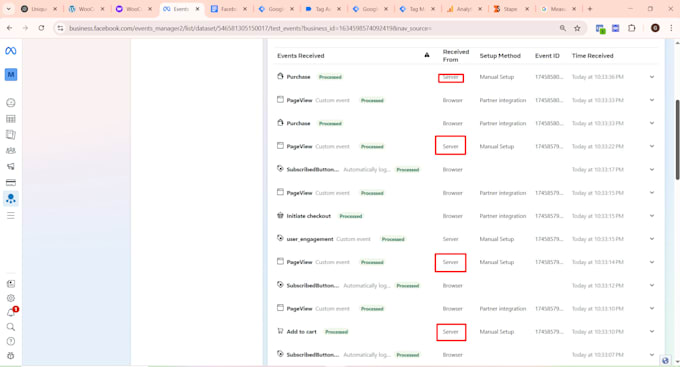Select the highlighted Events Manager sidebar icon
680x367 pixels.
pyautogui.click(x=11, y=199)
